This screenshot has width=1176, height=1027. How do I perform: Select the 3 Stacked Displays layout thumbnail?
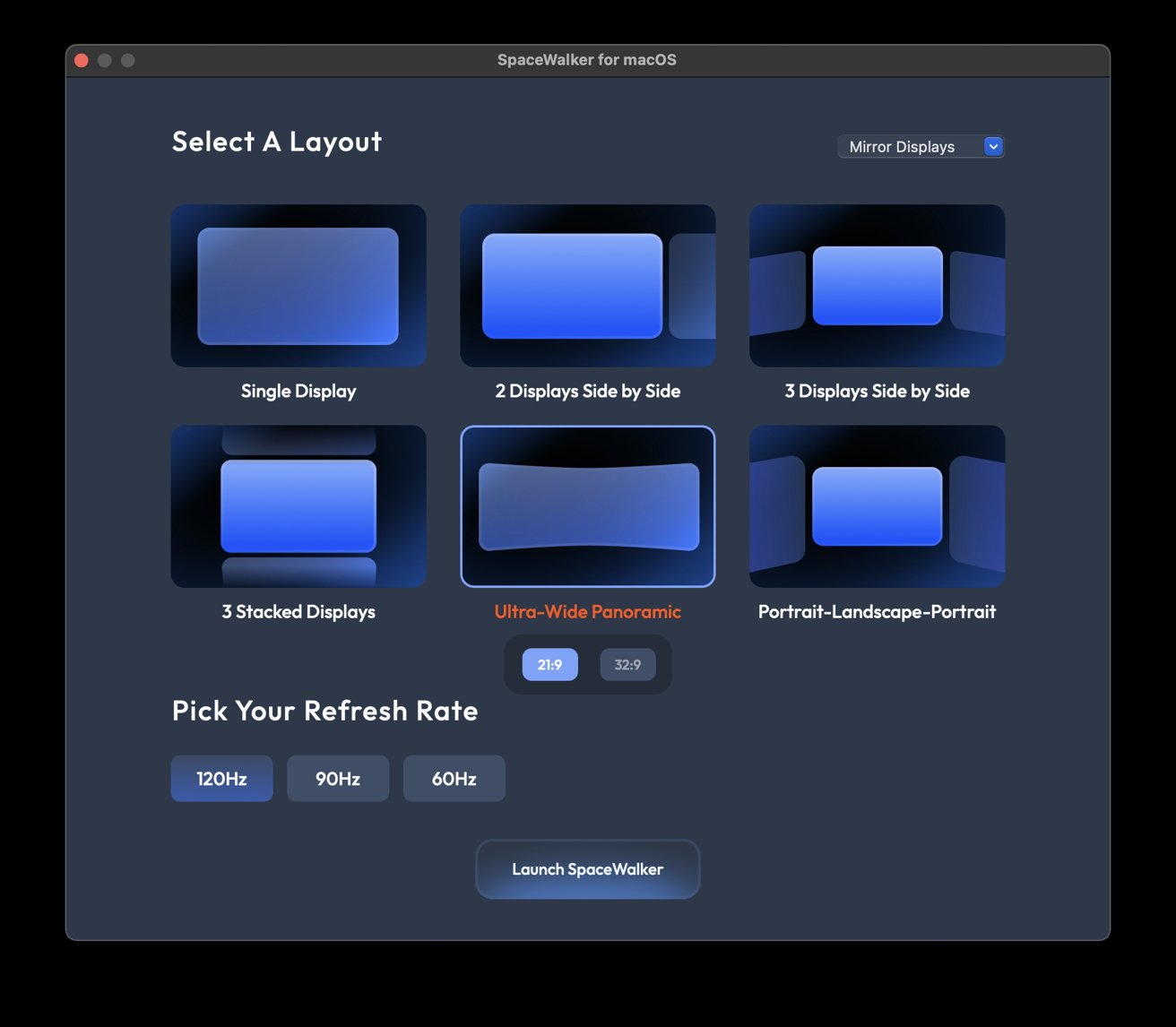tap(298, 506)
